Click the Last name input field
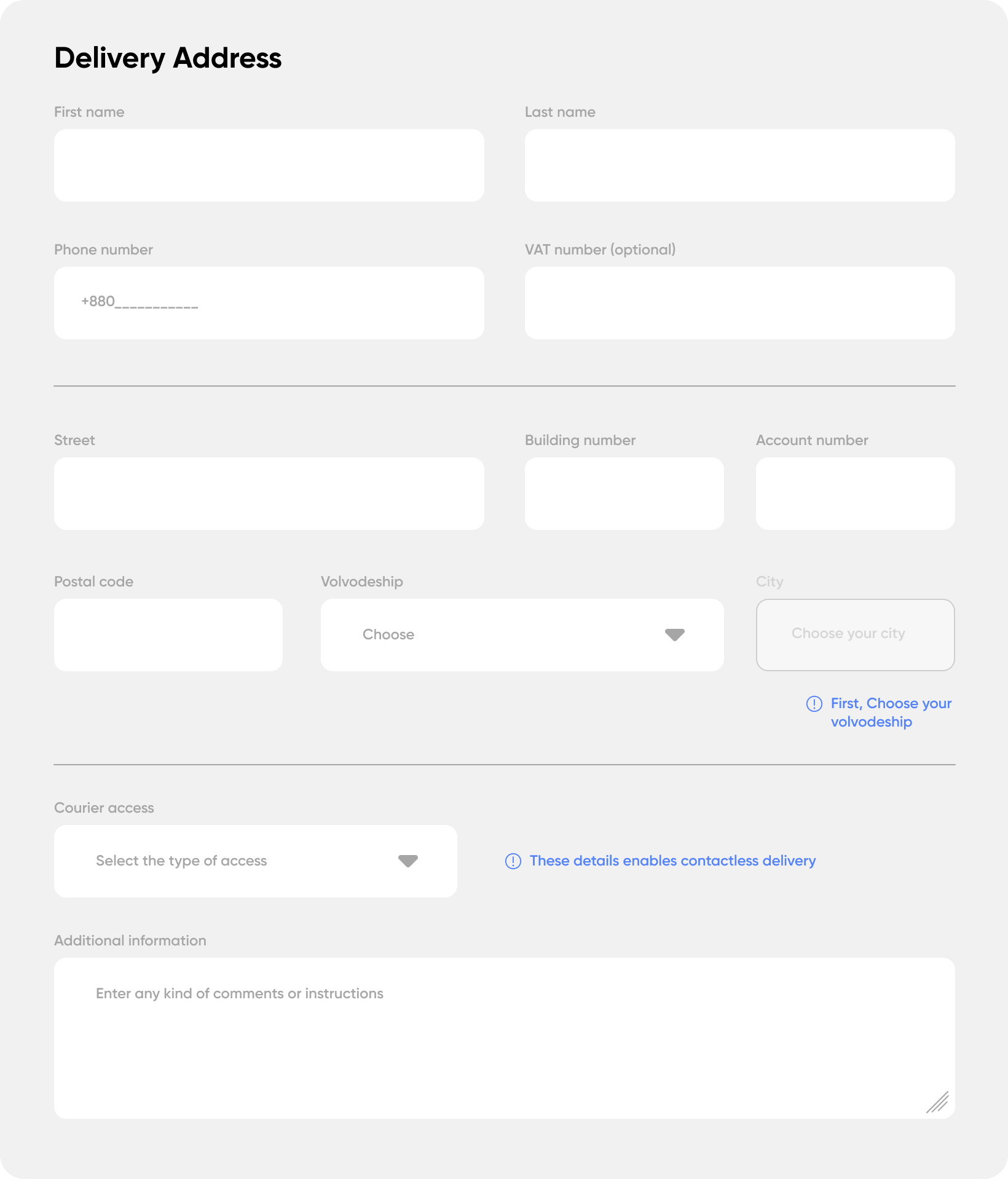This screenshot has width=1008, height=1179. point(739,165)
